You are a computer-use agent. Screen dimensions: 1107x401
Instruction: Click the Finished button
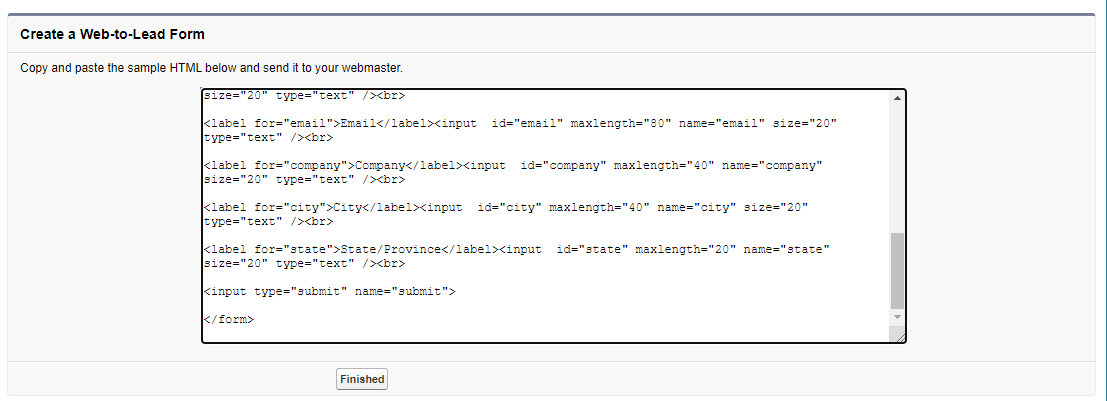coord(361,380)
